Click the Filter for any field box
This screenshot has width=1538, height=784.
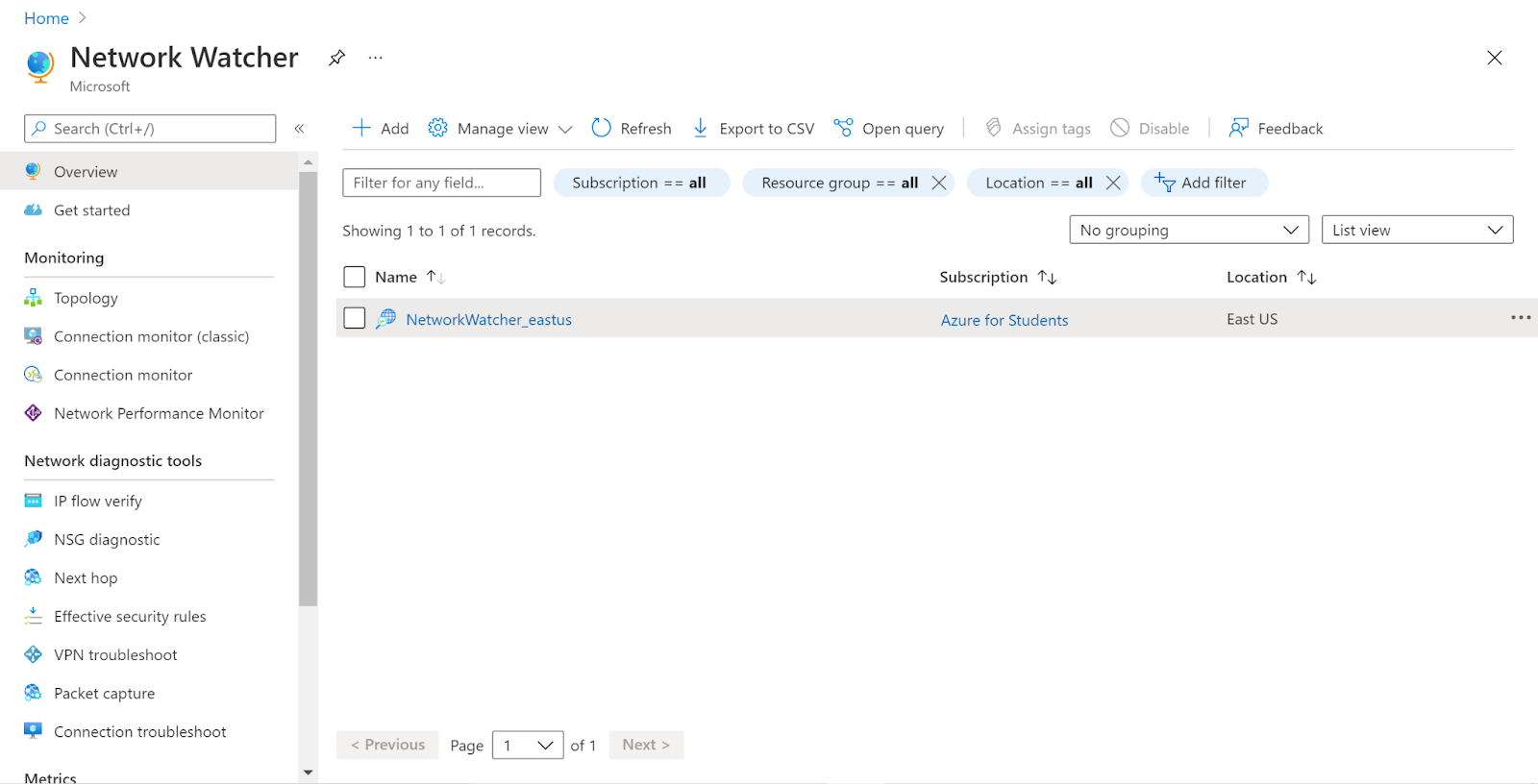441,183
